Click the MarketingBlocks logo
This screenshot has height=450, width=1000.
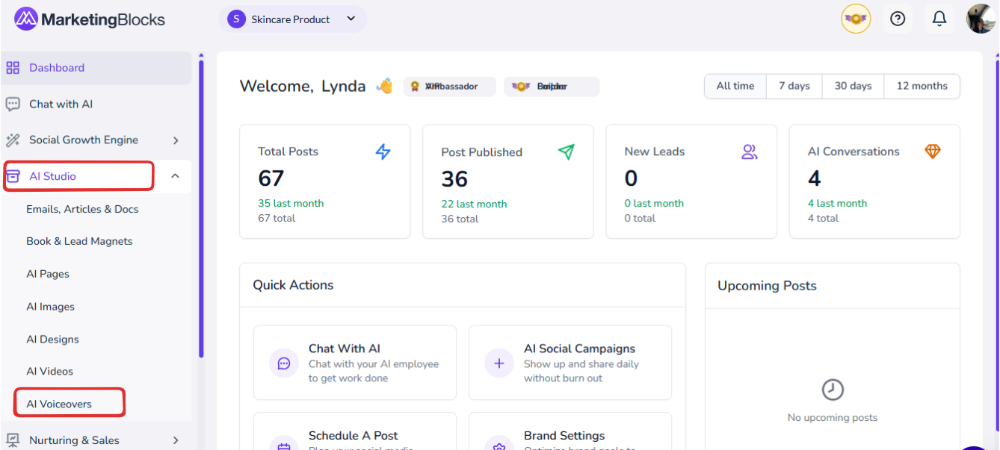[90, 19]
